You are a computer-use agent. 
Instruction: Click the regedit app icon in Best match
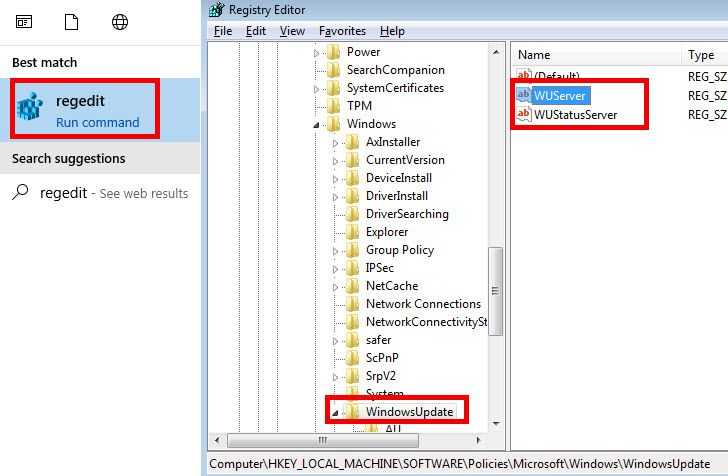[x=30, y=107]
